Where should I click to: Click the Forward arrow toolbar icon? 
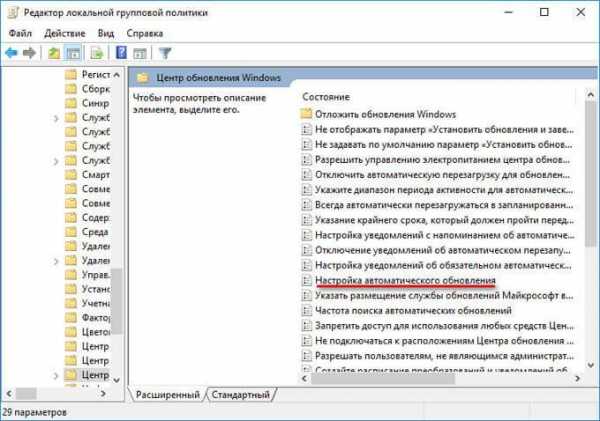(x=29, y=53)
